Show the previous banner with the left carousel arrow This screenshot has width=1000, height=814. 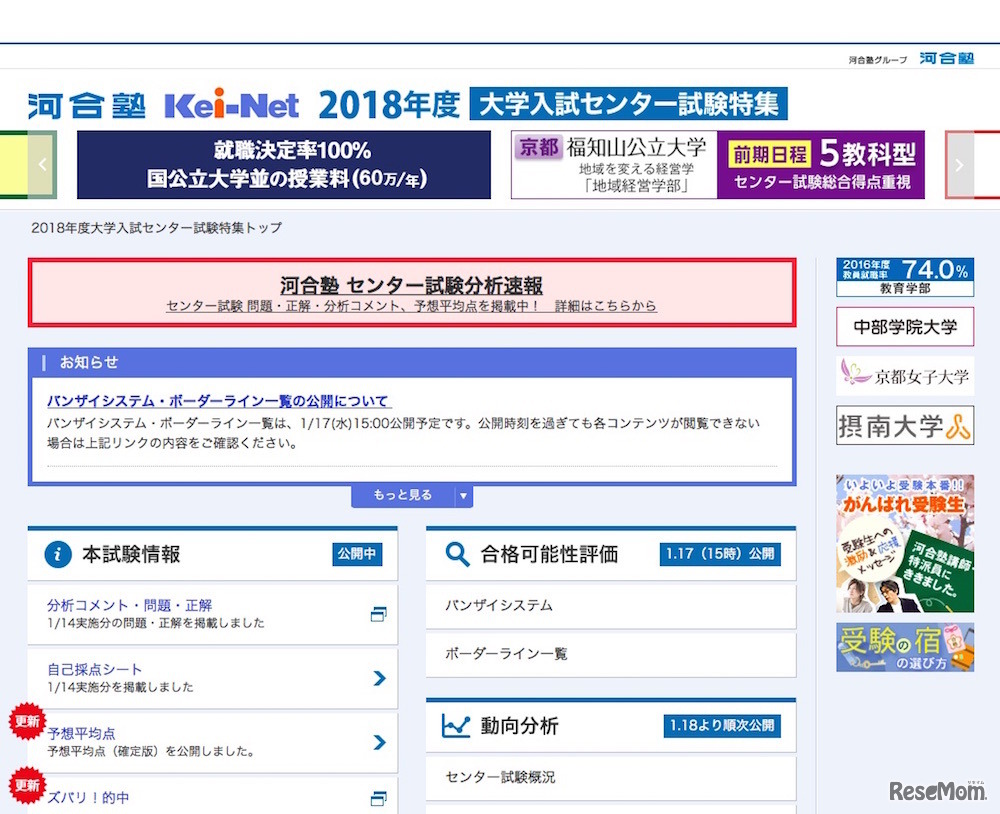(x=42, y=165)
